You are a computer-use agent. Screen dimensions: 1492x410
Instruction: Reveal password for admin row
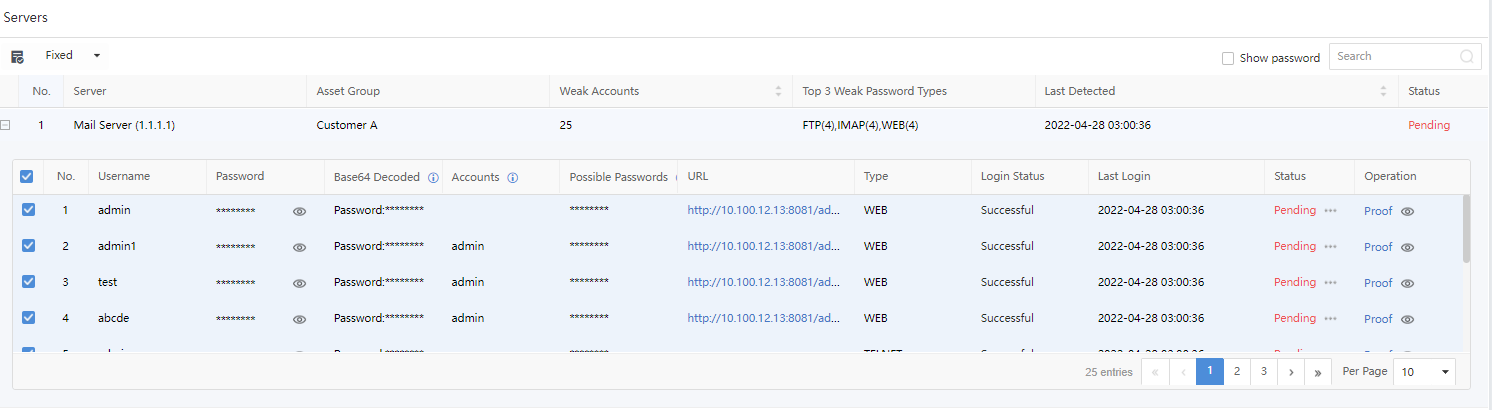click(x=299, y=211)
